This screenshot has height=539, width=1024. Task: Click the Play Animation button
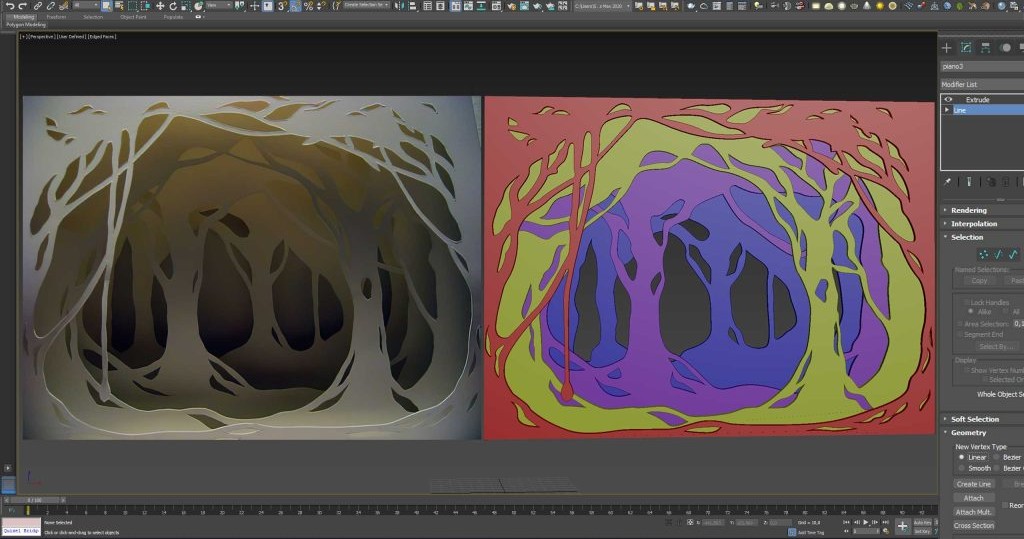[866, 522]
